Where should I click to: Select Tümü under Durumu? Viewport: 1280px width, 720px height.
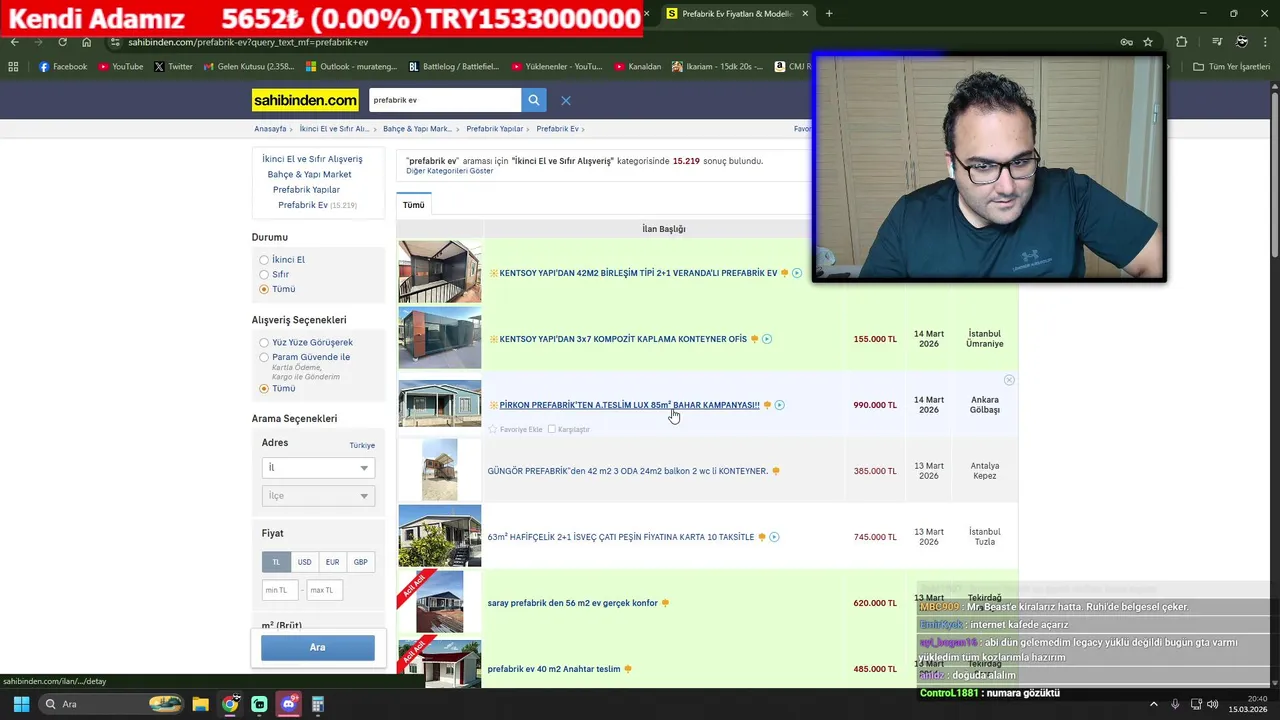(x=264, y=289)
